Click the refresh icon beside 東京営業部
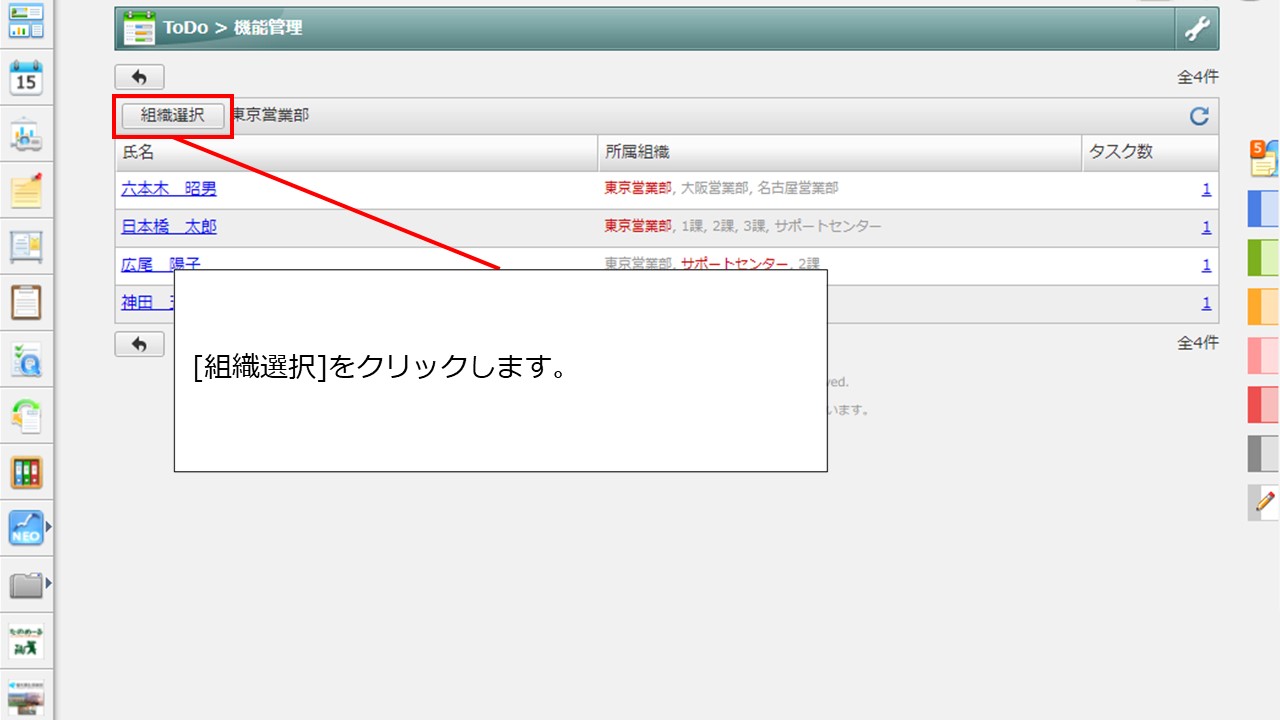This screenshot has height=720, width=1280. pos(1199,116)
